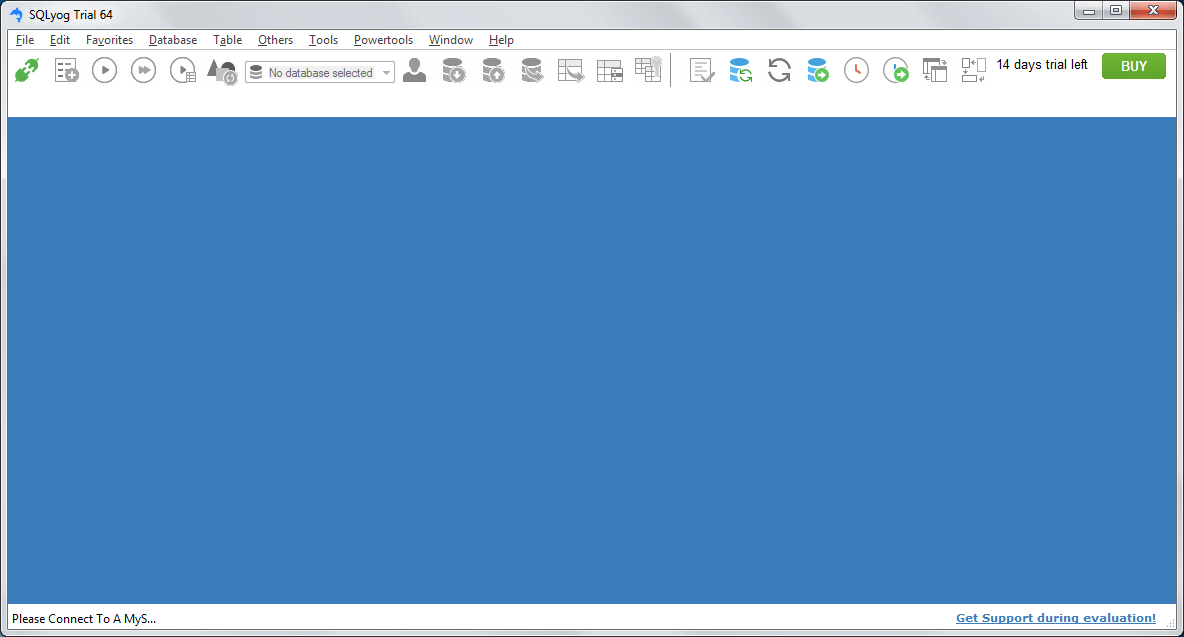
Task: Execute query for editing results
Action: tap(182, 70)
